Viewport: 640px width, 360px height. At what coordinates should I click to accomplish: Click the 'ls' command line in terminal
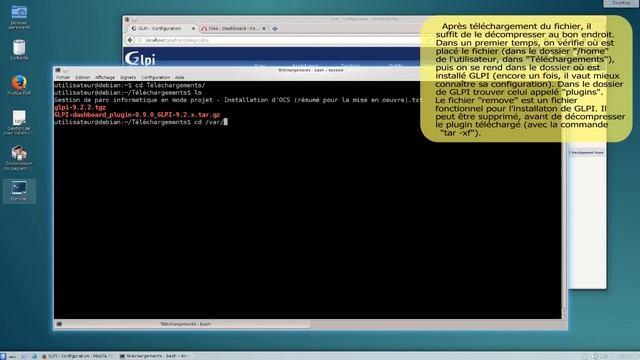(128, 93)
